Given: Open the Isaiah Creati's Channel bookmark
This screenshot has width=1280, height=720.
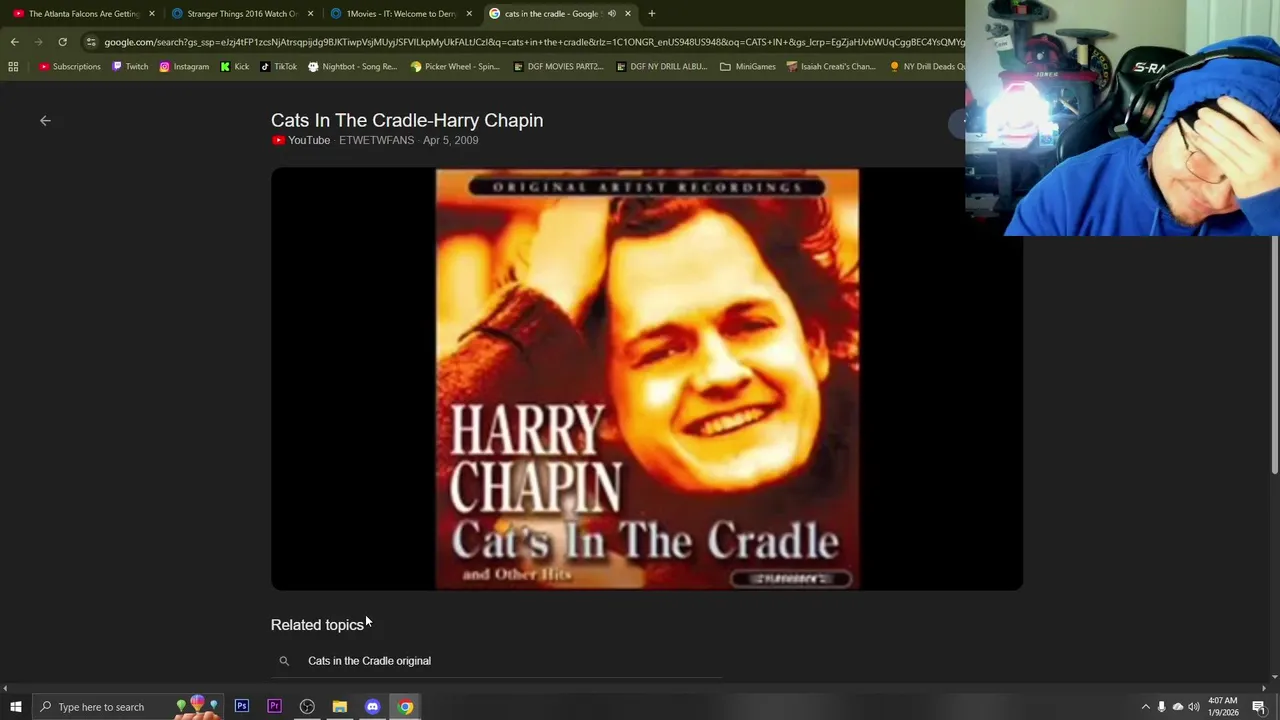Looking at the screenshot, I should 831,67.
